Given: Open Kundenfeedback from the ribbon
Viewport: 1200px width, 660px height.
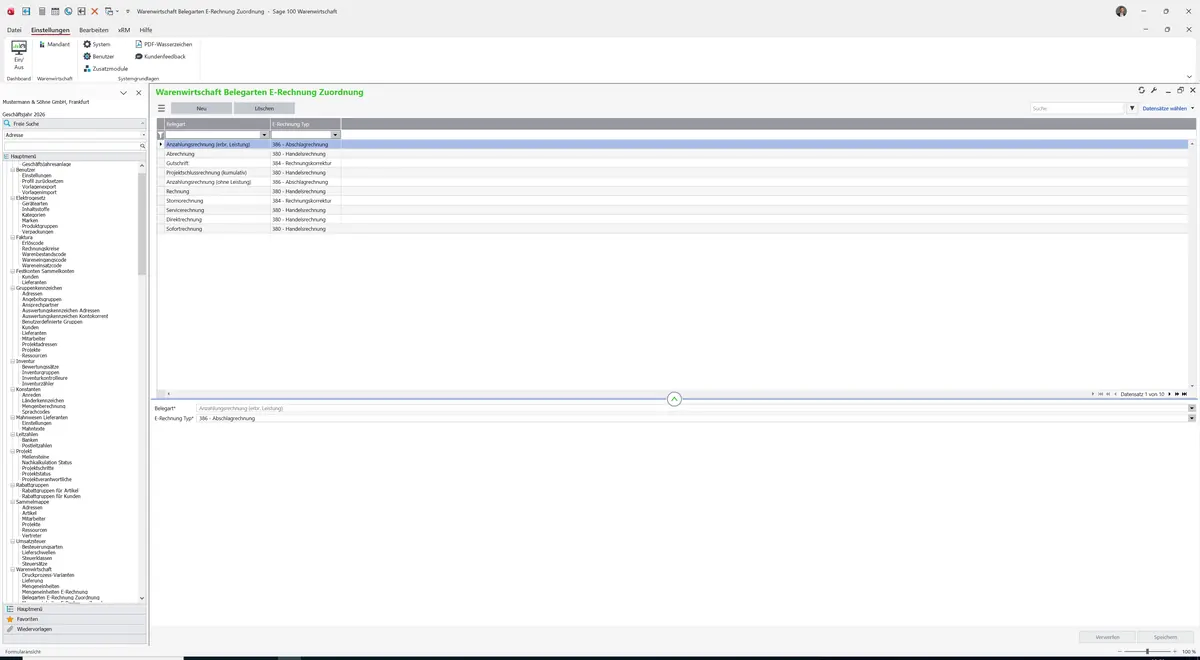Looking at the screenshot, I should 161,56.
